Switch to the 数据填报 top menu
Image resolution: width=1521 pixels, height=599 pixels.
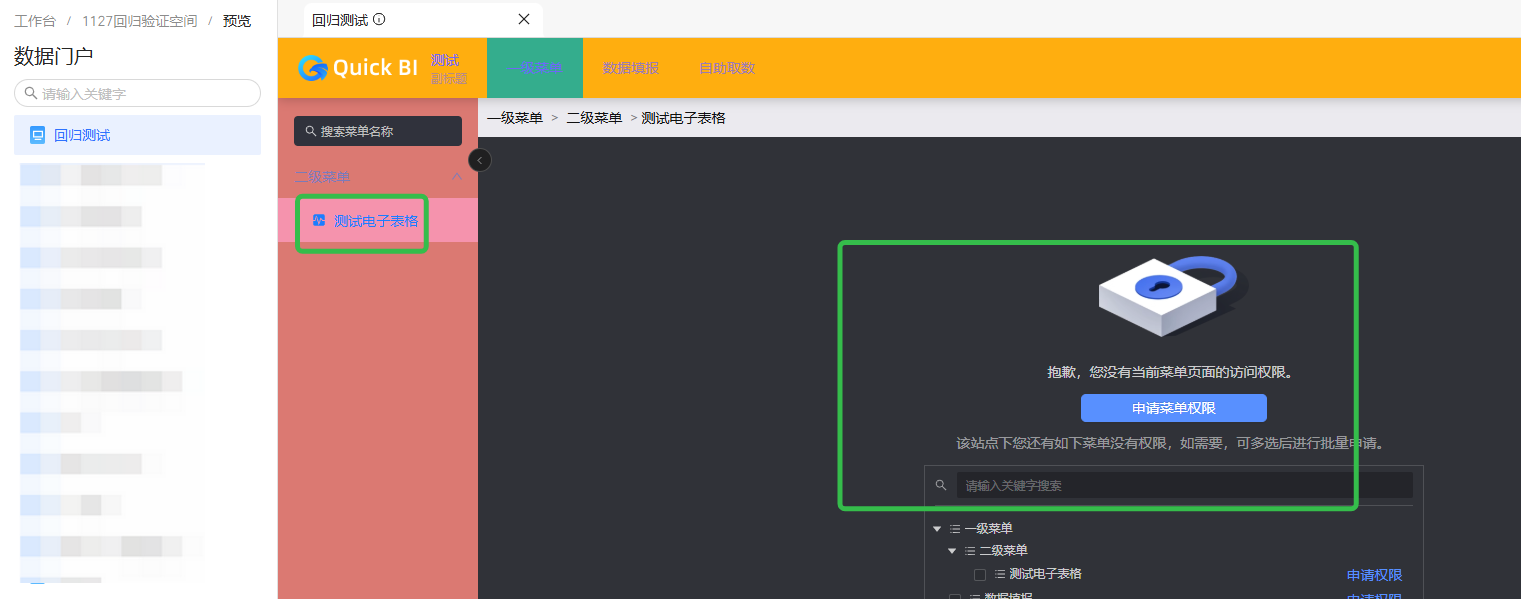pyautogui.click(x=631, y=68)
